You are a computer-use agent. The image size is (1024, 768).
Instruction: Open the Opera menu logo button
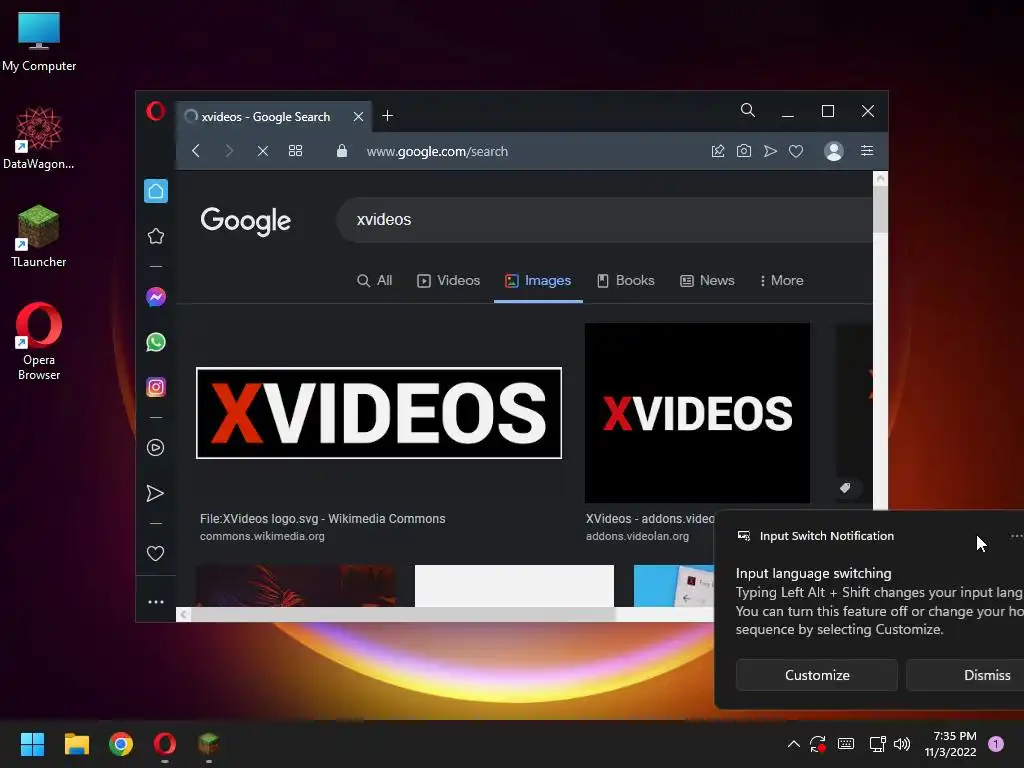click(x=155, y=111)
